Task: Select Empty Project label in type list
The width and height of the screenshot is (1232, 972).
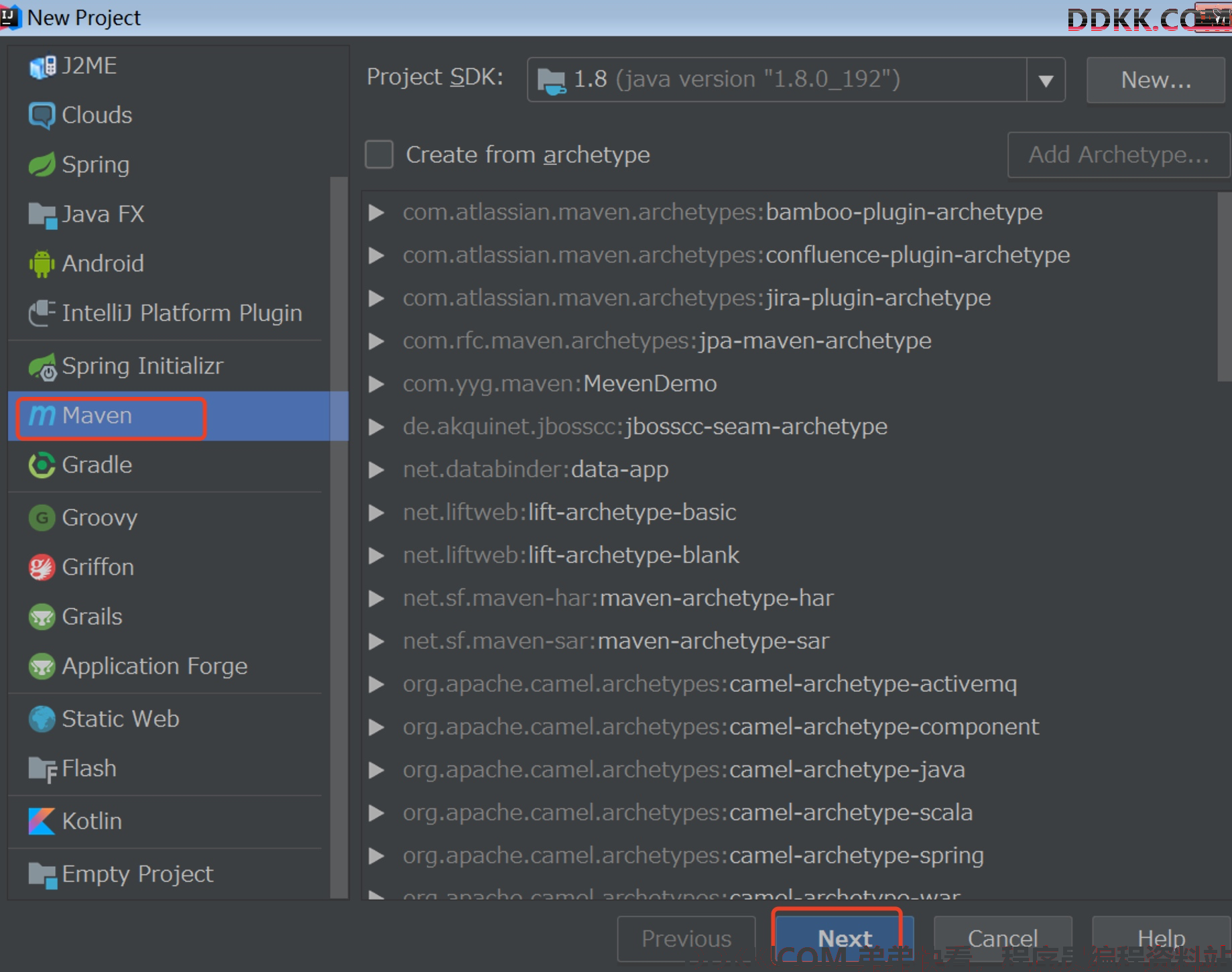Action: [x=137, y=875]
